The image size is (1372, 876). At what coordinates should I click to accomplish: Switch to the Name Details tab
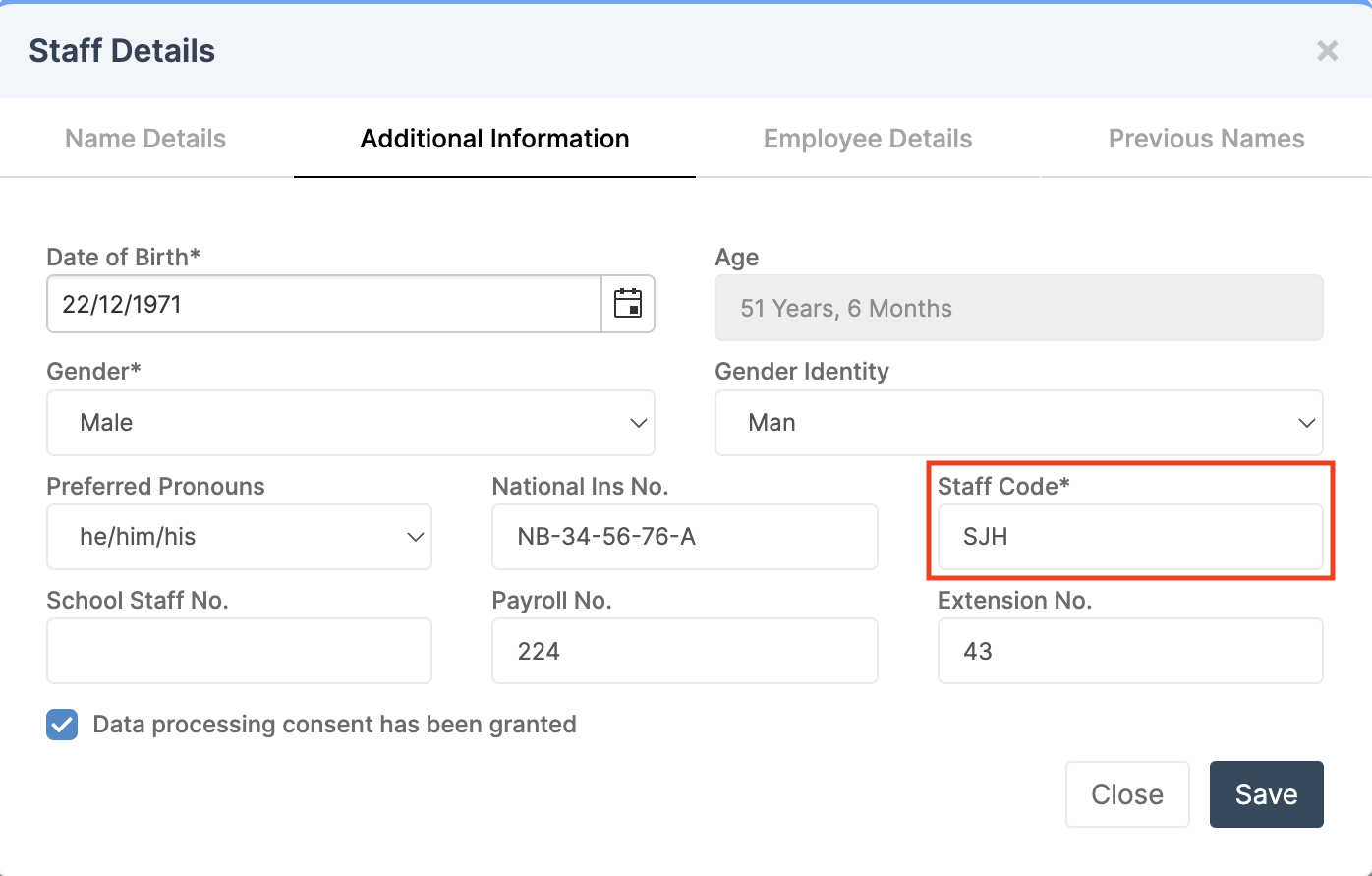click(x=145, y=139)
